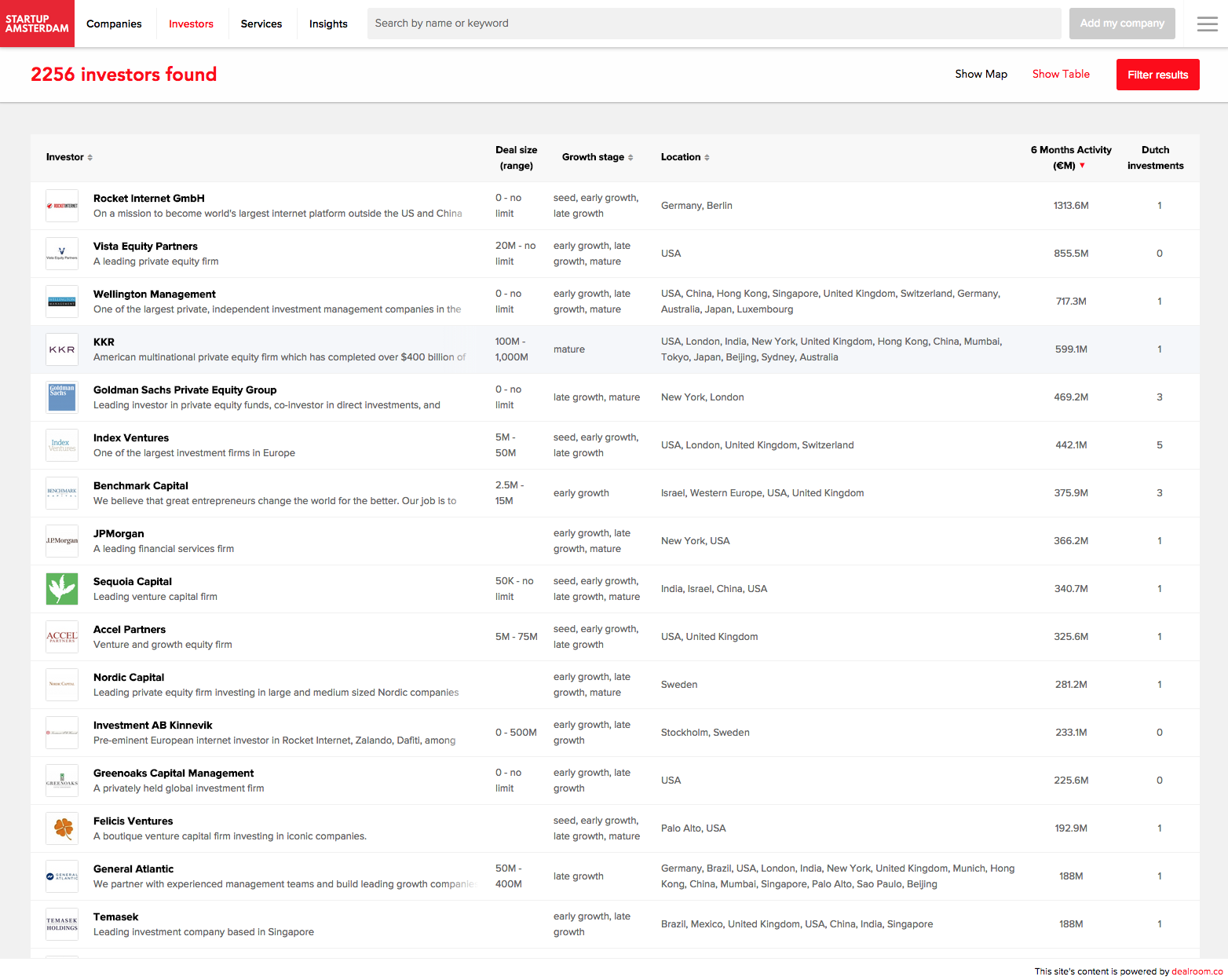This screenshot has width=1228, height=980.
Task: Open the hamburger menu icon
Action: coord(1207,24)
